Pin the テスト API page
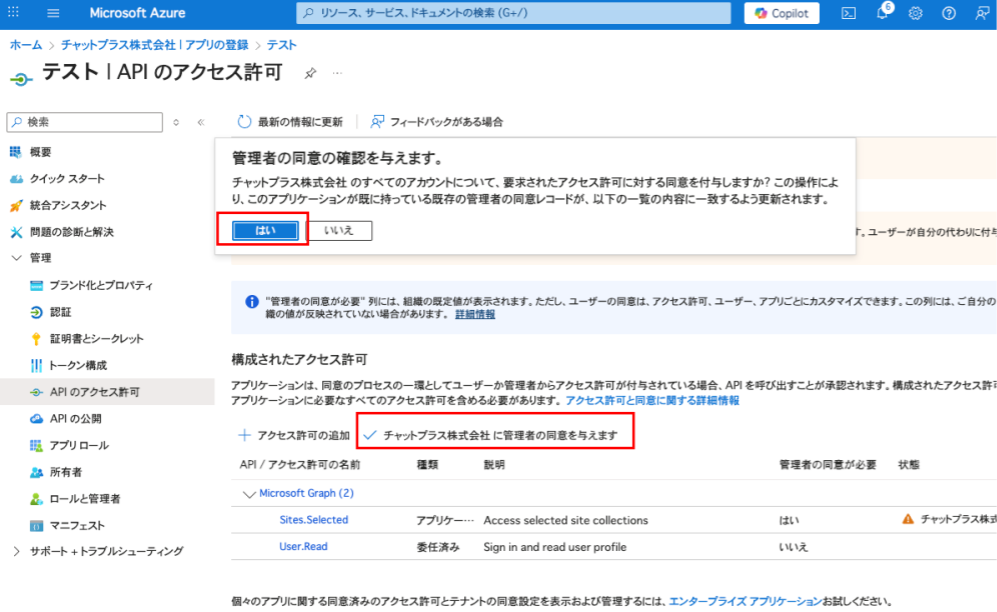The image size is (997, 612). [x=310, y=73]
